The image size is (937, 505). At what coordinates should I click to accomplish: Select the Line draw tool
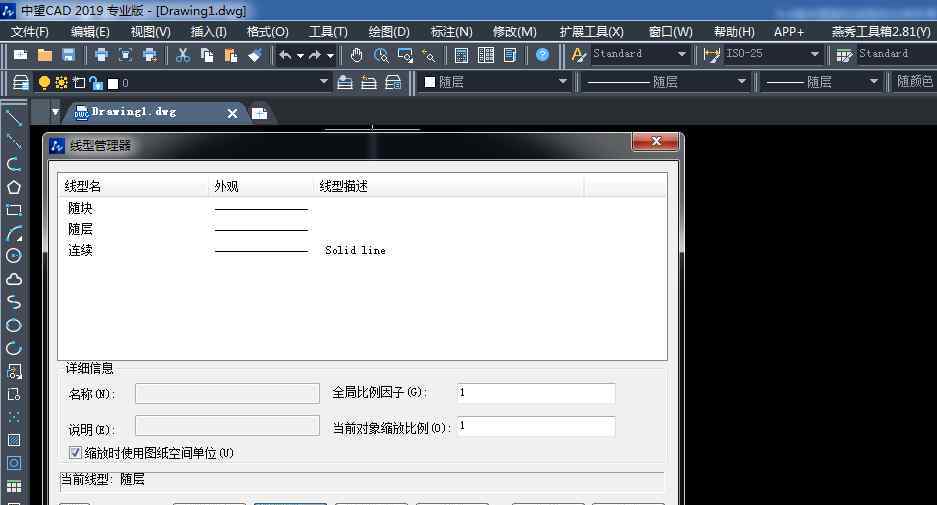(14, 118)
